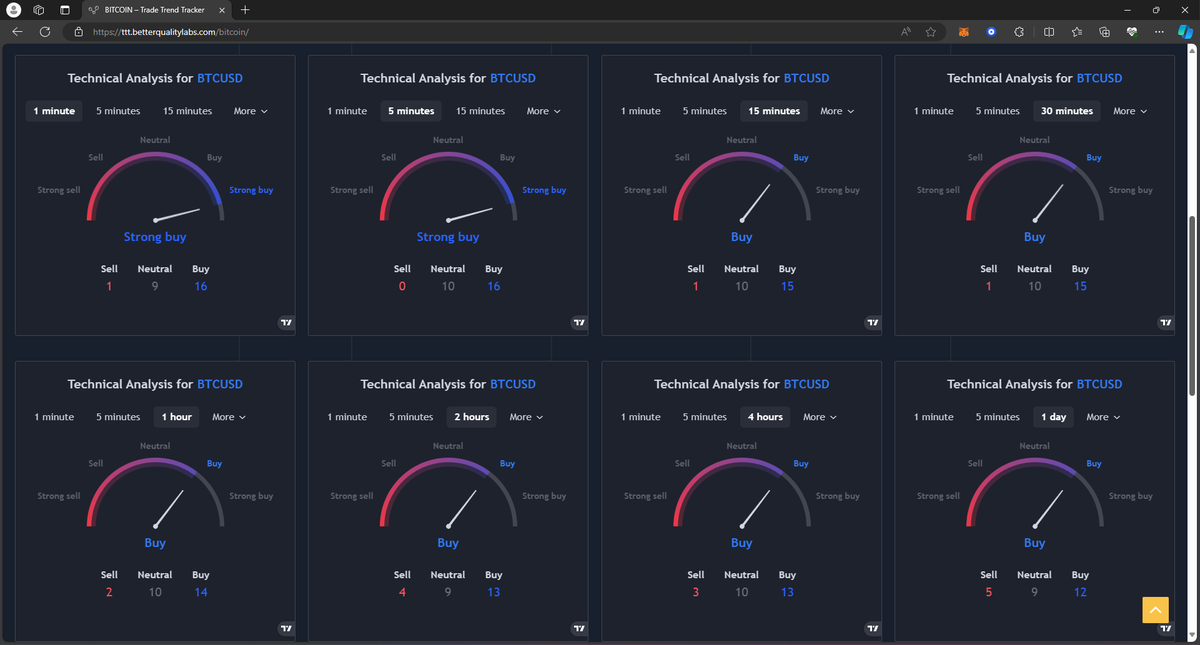The height and width of the screenshot is (645, 1200).
Task: Switch 30 minutes widget to 1 minute
Action: [934, 111]
